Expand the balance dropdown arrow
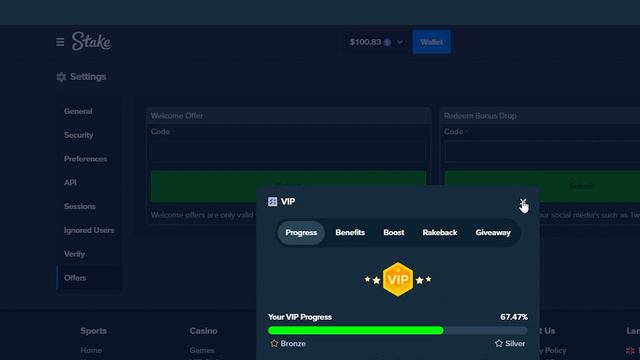Image resolution: width=640 pixels, height=360 pixels. tap(400, 42)
